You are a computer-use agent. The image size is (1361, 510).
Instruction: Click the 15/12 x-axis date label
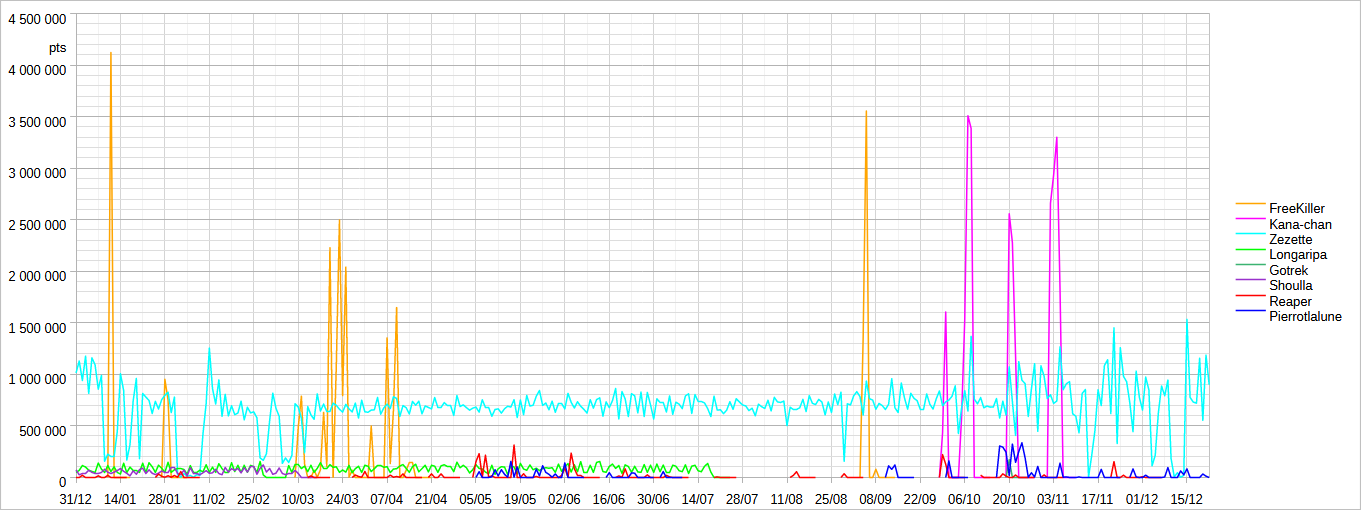1186,498
